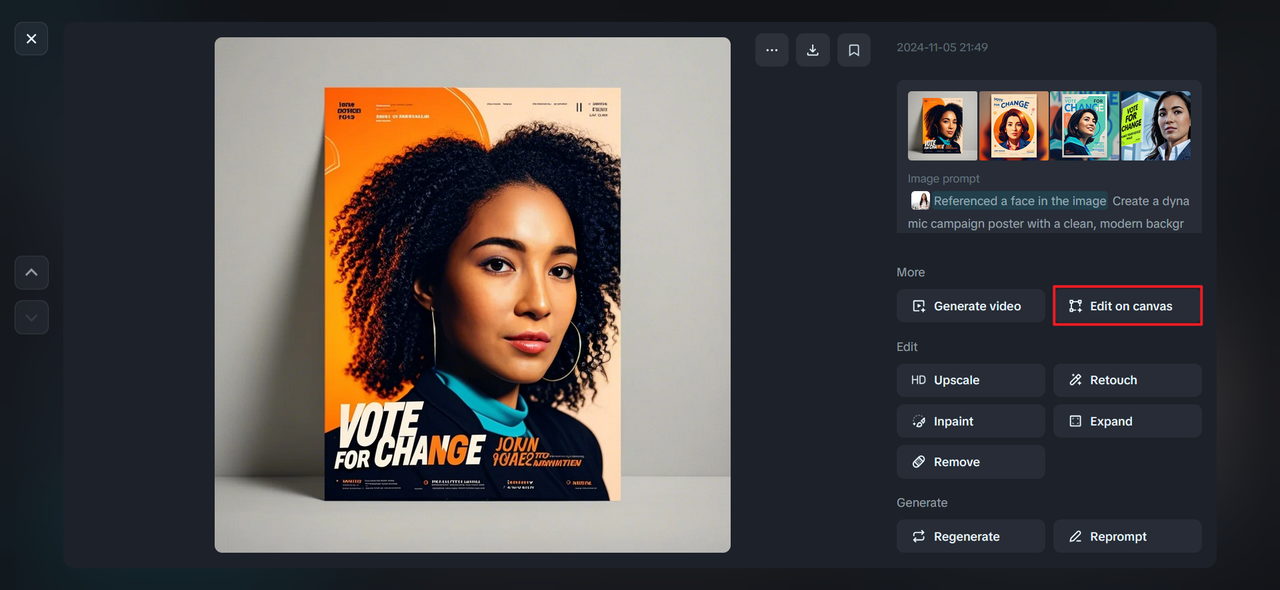
Task: Select the first poster thumbnail with orange background
Action: pos(943,126)
